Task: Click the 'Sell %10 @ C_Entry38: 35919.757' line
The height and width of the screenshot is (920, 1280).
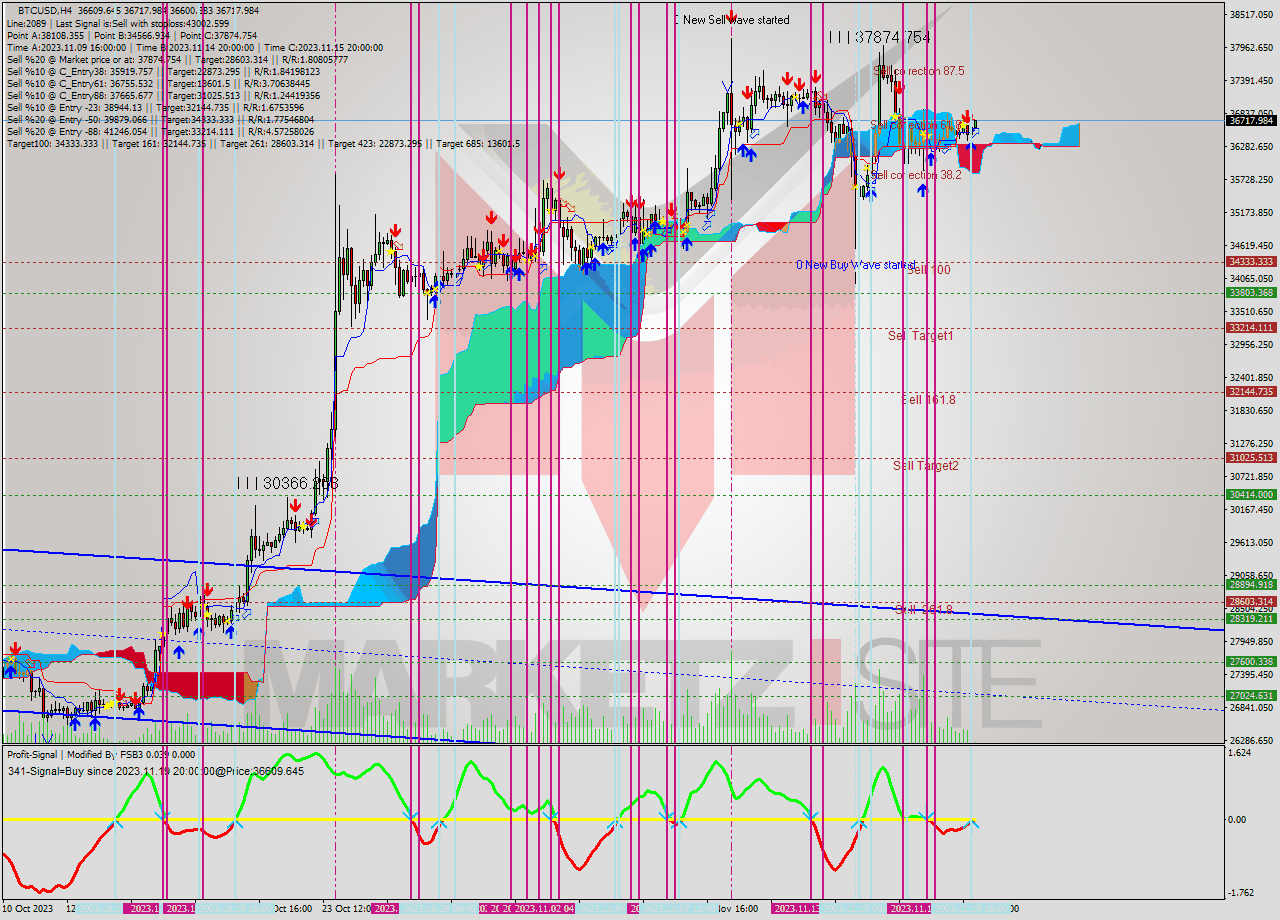Action: 165,72
